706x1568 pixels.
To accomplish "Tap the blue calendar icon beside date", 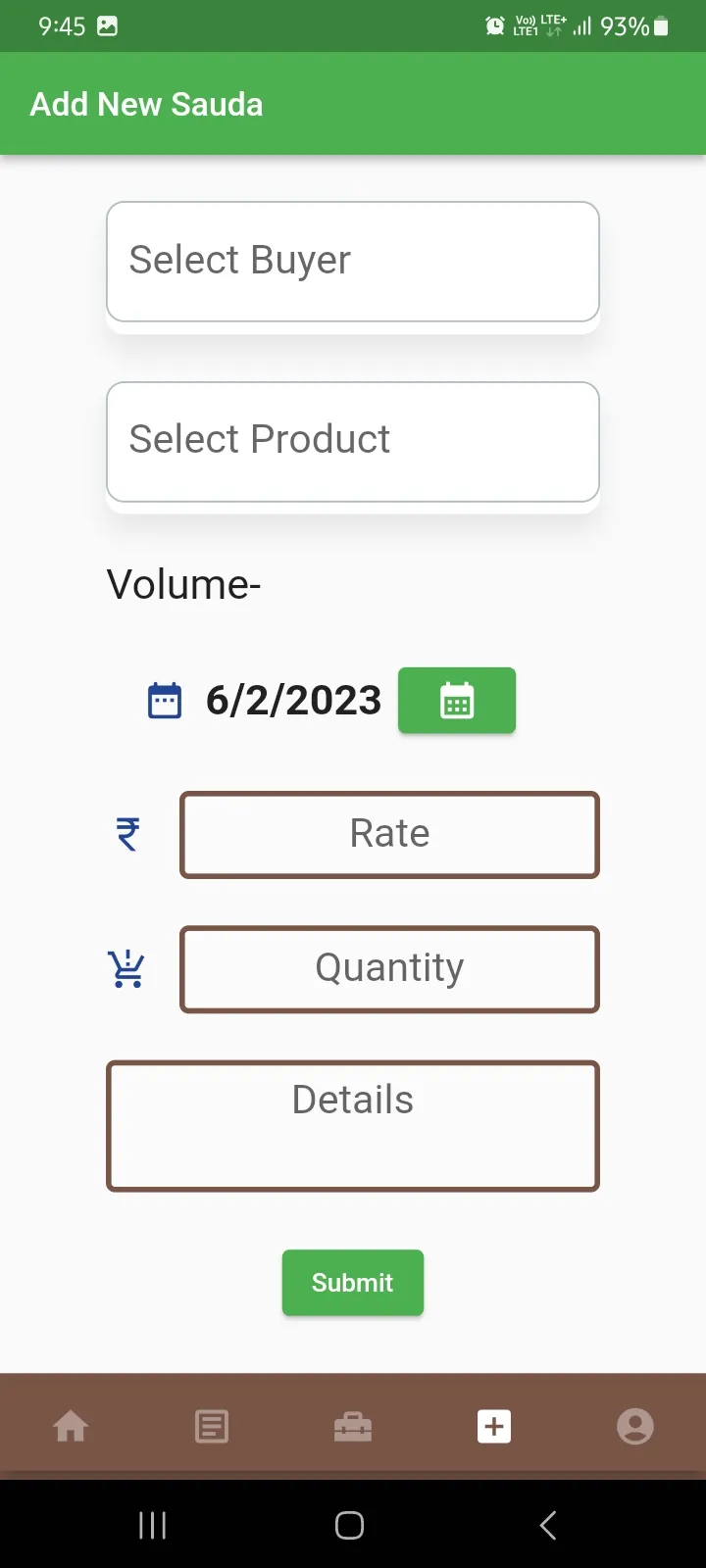I will 165,701.
